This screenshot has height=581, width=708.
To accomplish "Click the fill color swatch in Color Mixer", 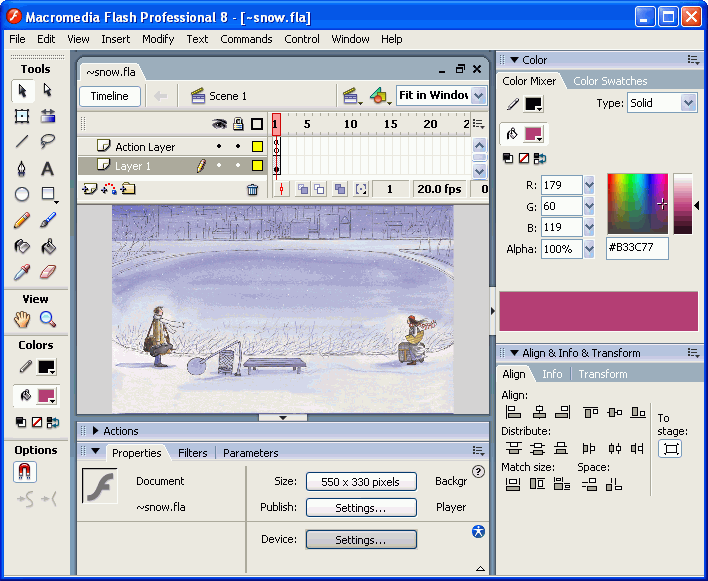I will (x=534, y=134).
